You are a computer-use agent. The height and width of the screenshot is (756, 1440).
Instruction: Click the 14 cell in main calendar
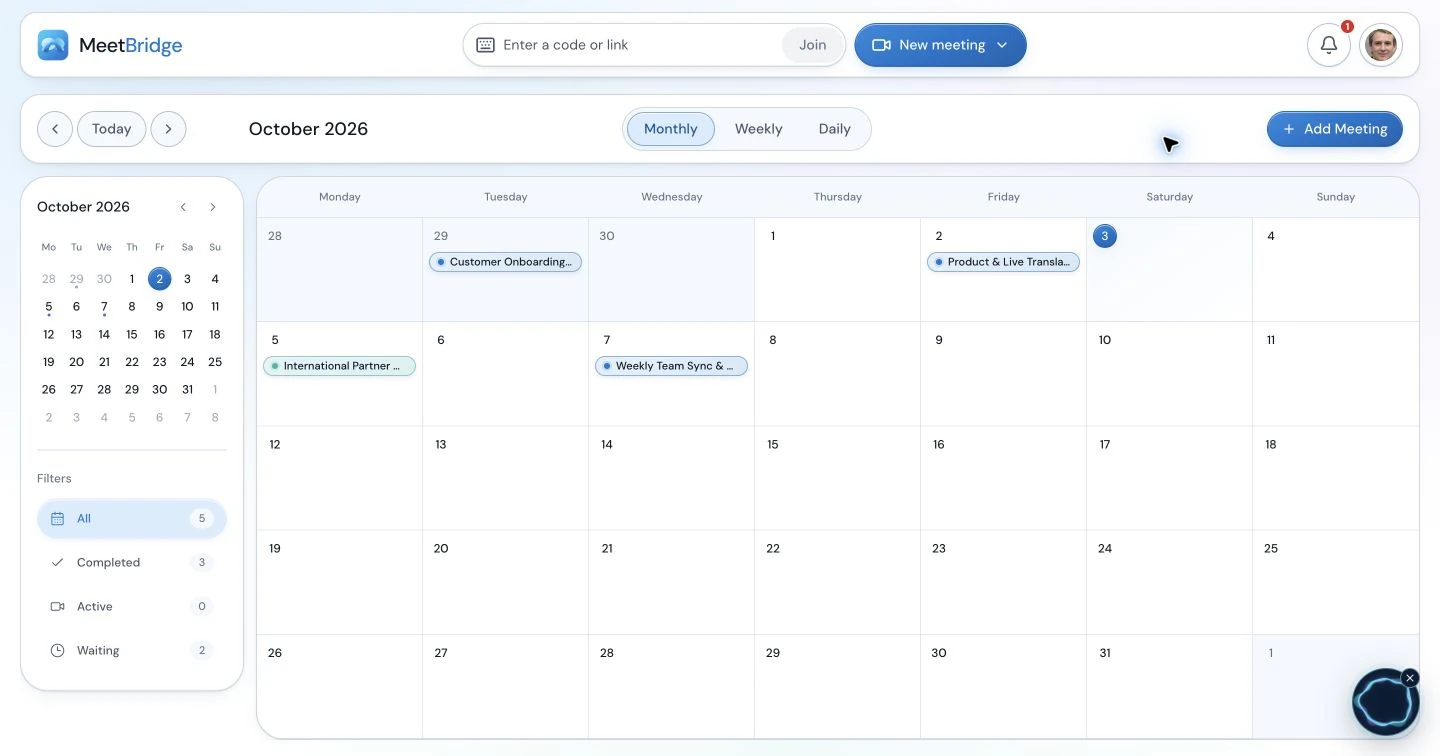pyautogui.click(x=671, y=478)
